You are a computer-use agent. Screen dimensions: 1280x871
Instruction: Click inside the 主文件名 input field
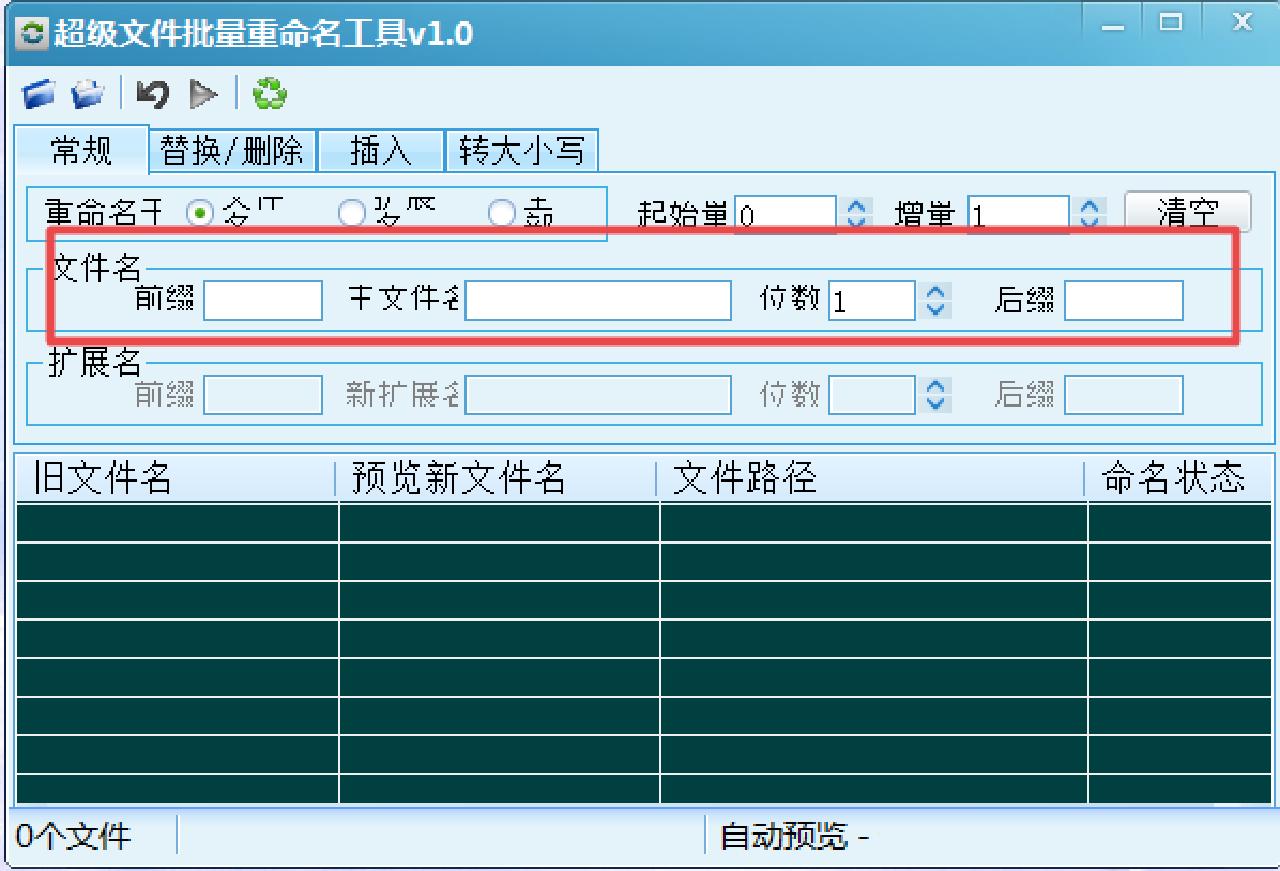pyautogui.click(x=600, y=300)
